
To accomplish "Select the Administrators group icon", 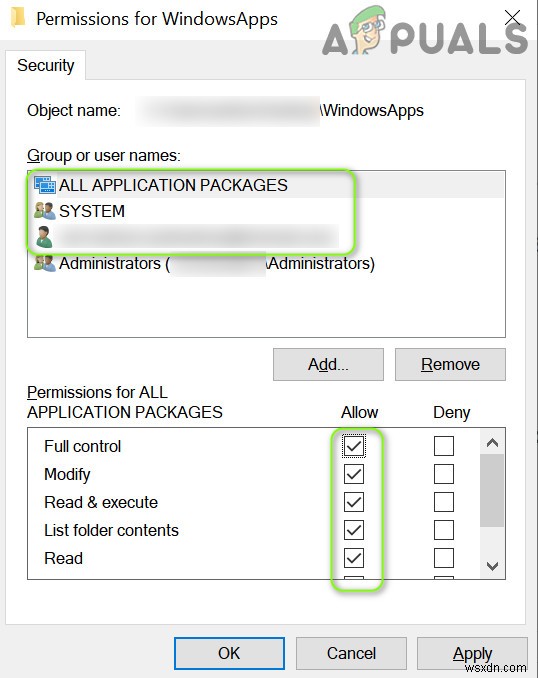I will coord(45,263).
